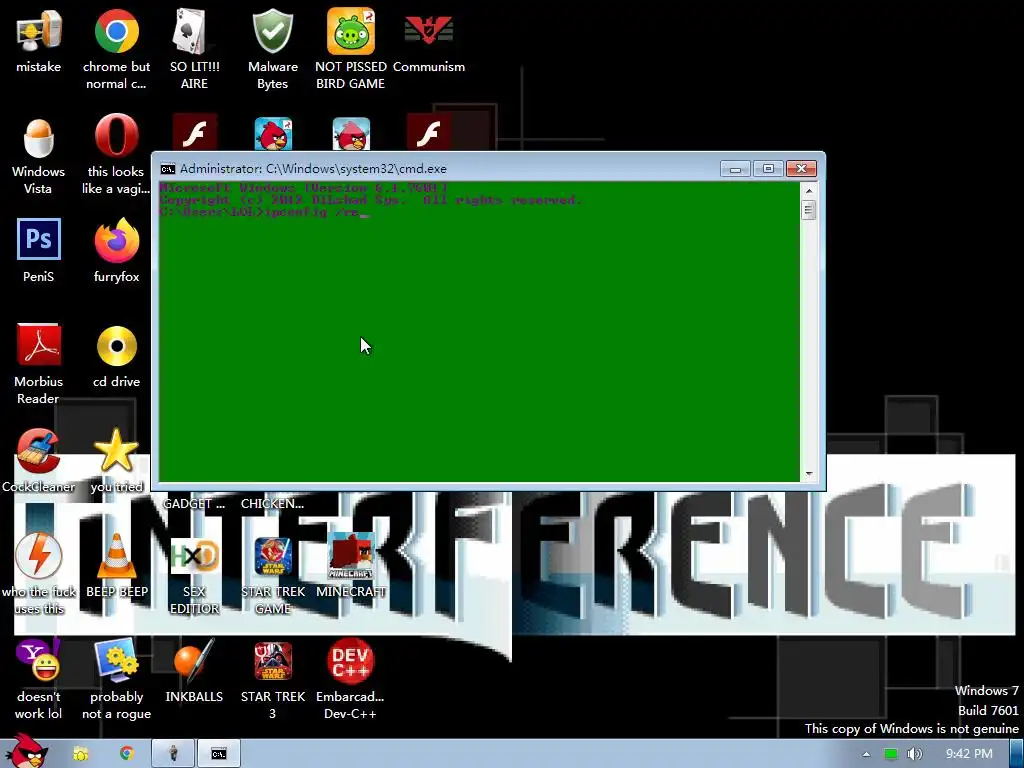Select the 'cd drive' disc icon
This screenshot has height=768, width=1024.
[116, 345]
